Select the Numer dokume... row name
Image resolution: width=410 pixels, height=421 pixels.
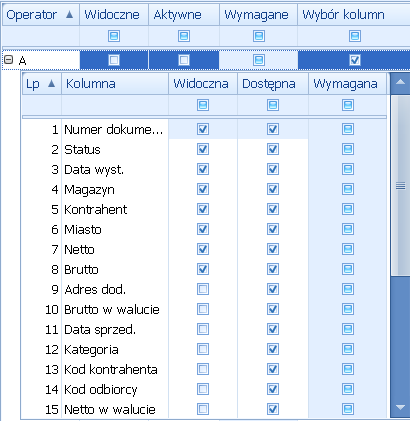tap(114, 129)
